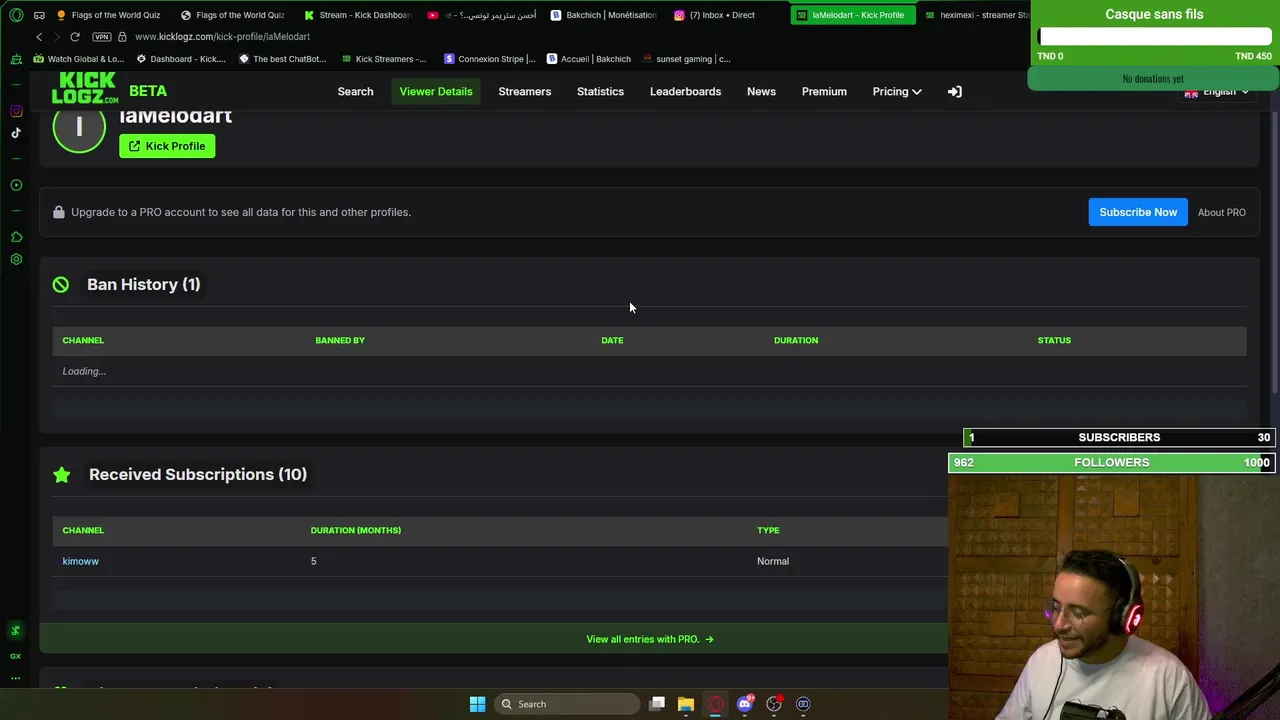Open Accueil Bakchich bookmark
This screenshot has width=1280, height=720.
point(589,59)
